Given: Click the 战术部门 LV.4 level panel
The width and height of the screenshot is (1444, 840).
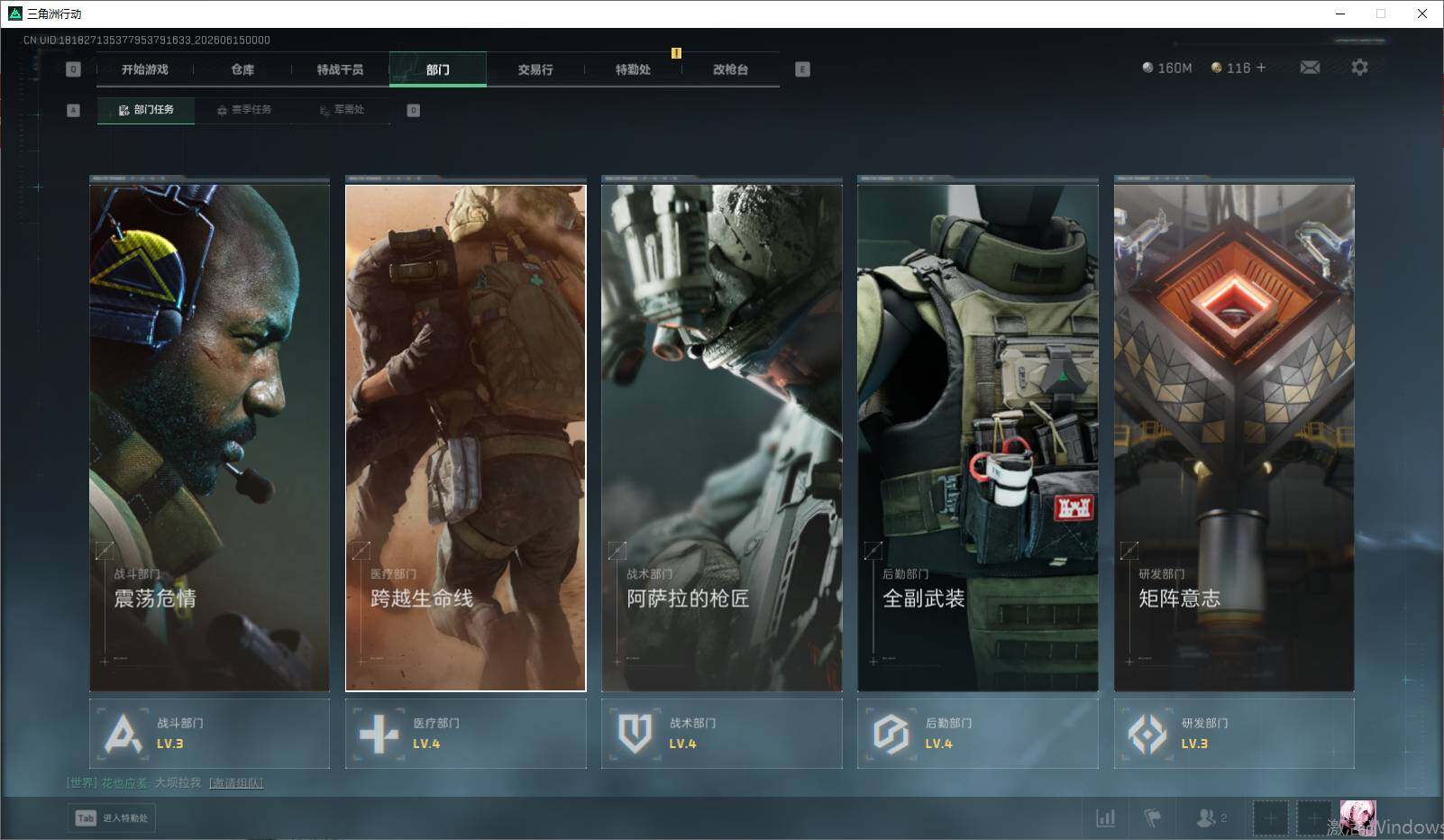Looking at the screenshot, I should tap(722, 734).
